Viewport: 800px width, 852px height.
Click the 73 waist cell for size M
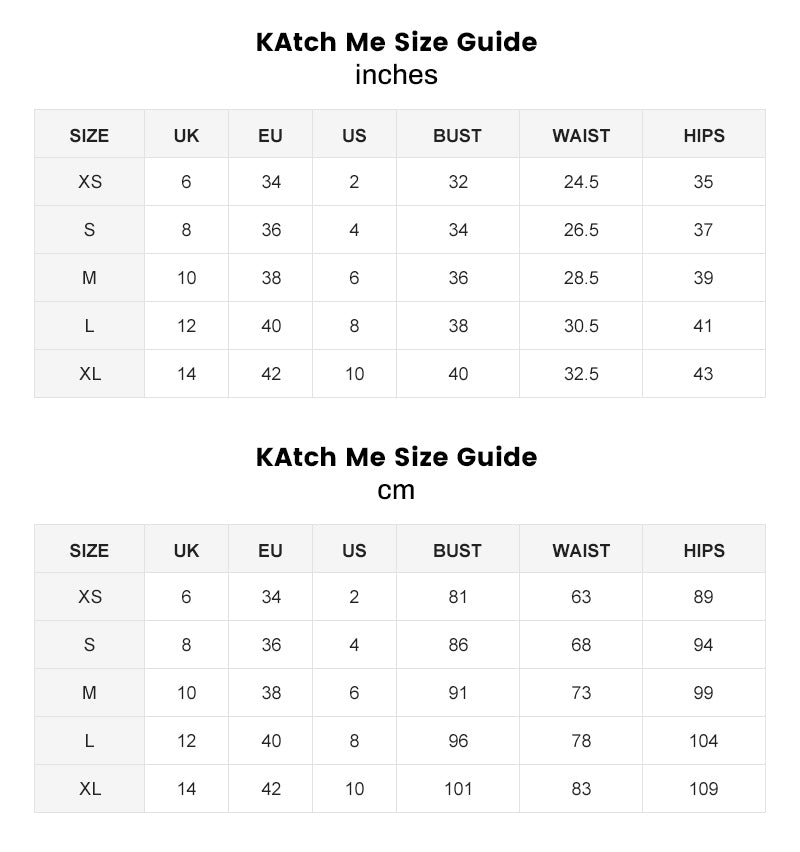[x=581, y=693]
